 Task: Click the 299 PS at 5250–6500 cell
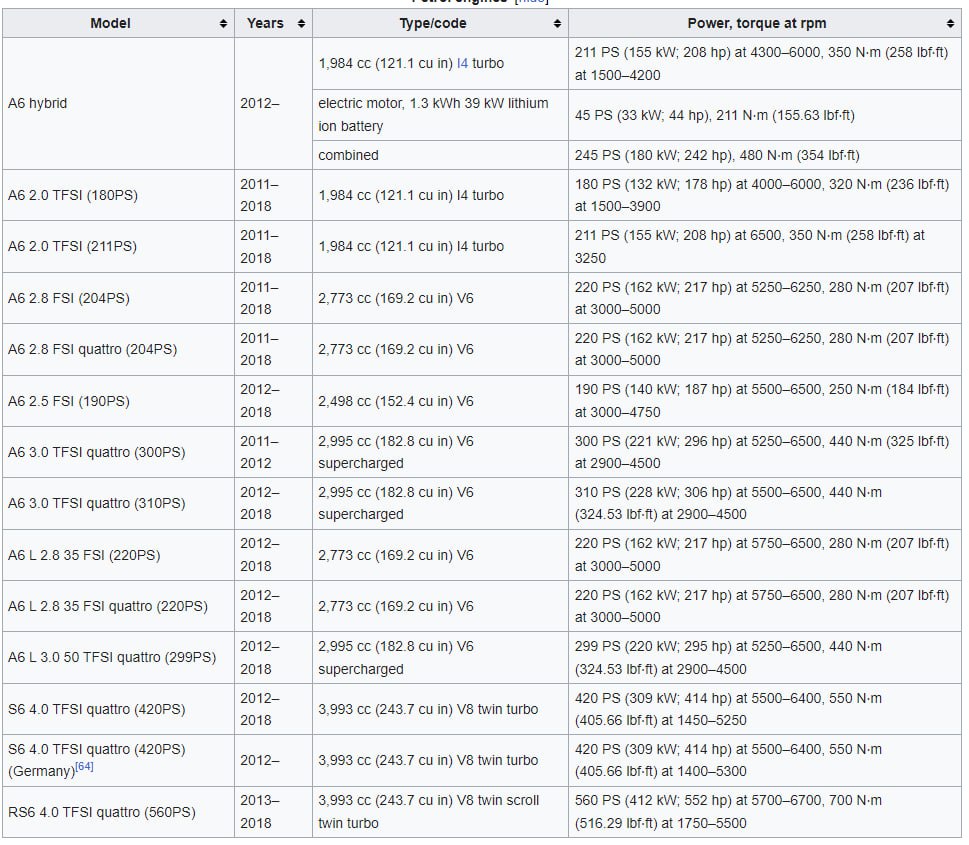click(765, 657)
